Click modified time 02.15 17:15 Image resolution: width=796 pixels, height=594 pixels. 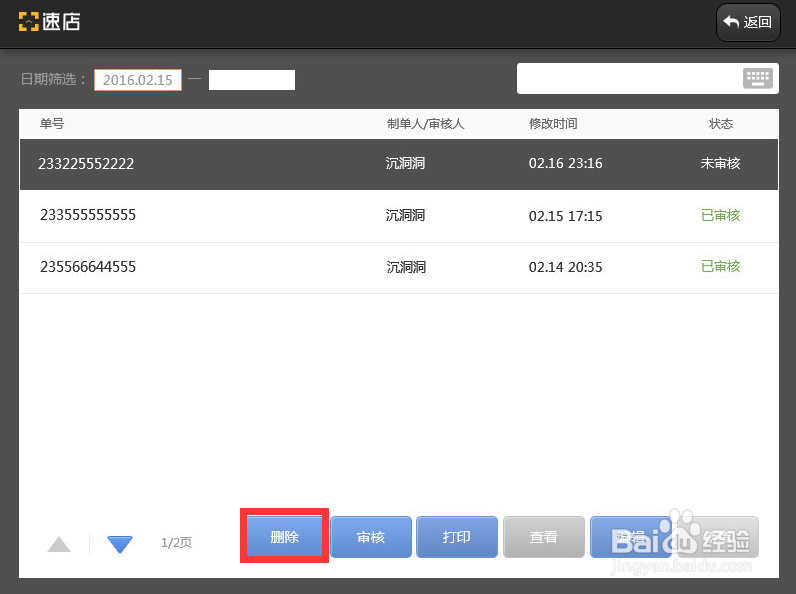tap(566, 216)
